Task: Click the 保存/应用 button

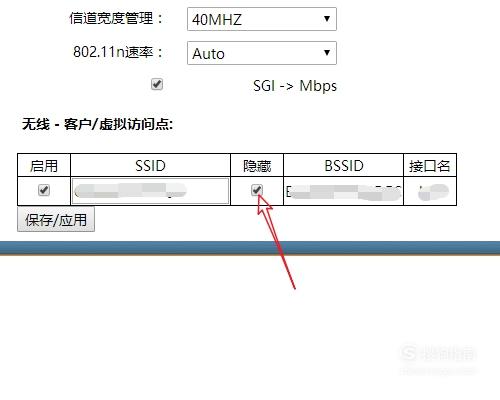Action: [x=56, y=219]
